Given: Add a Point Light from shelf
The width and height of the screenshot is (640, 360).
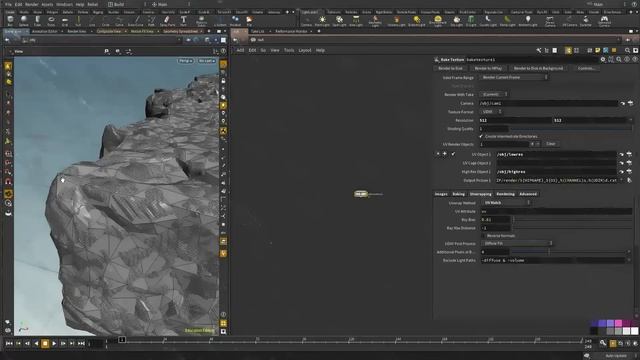Looking at the screenshot, I should [322, 20].
